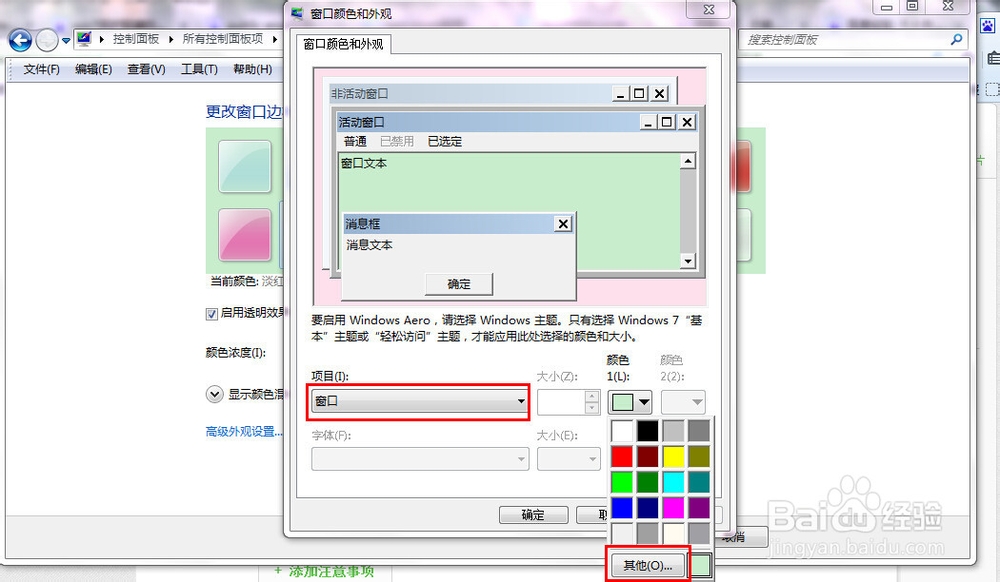Open the 高级外观设置 link
This screenshot has width=1000, height=582.
pyautogui.click(x=242, y=432)
